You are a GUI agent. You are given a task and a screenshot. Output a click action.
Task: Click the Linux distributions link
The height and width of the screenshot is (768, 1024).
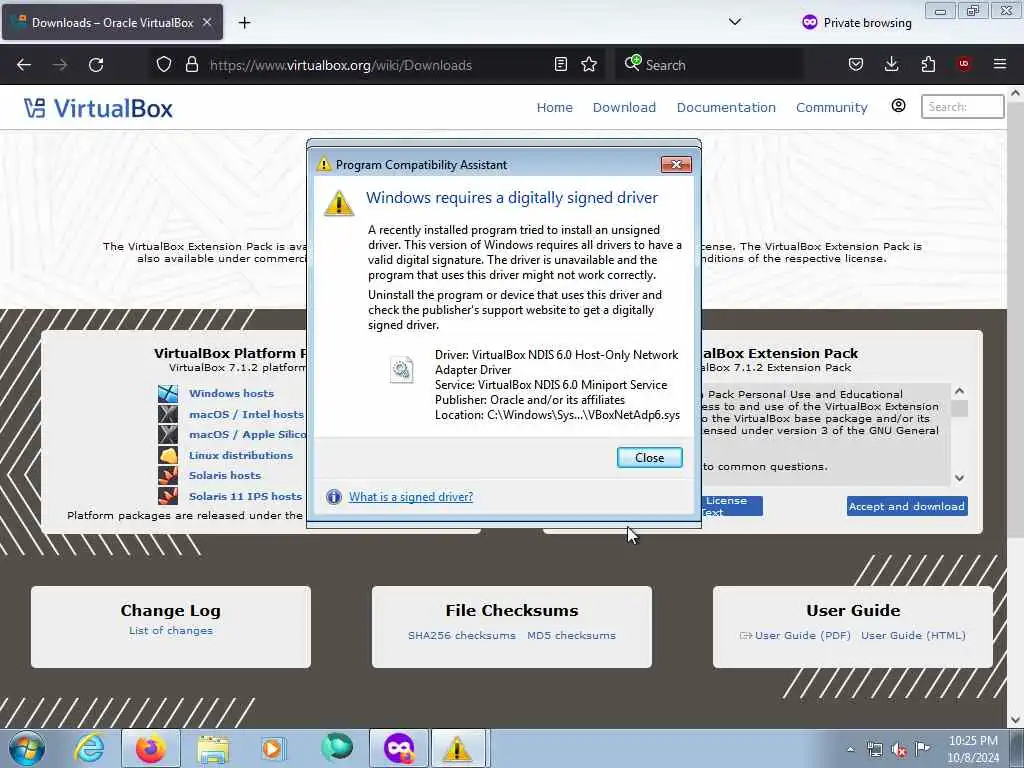pos(241,455)
